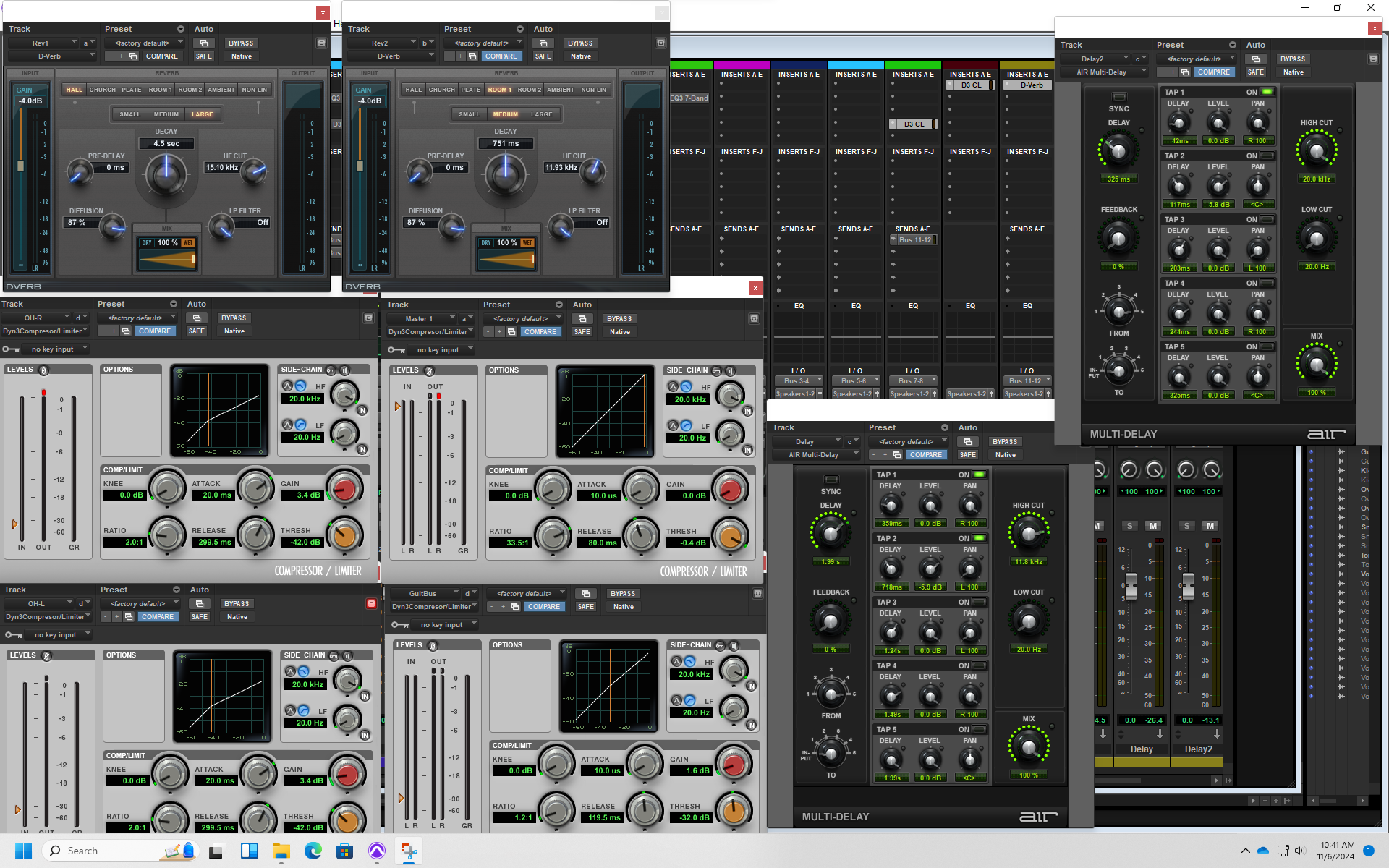This screenshot has height=868, width=1389.
Task: Turn on TAP 2 in the Delay2 Multi-Delay
Action: (x=1267, y=156)
